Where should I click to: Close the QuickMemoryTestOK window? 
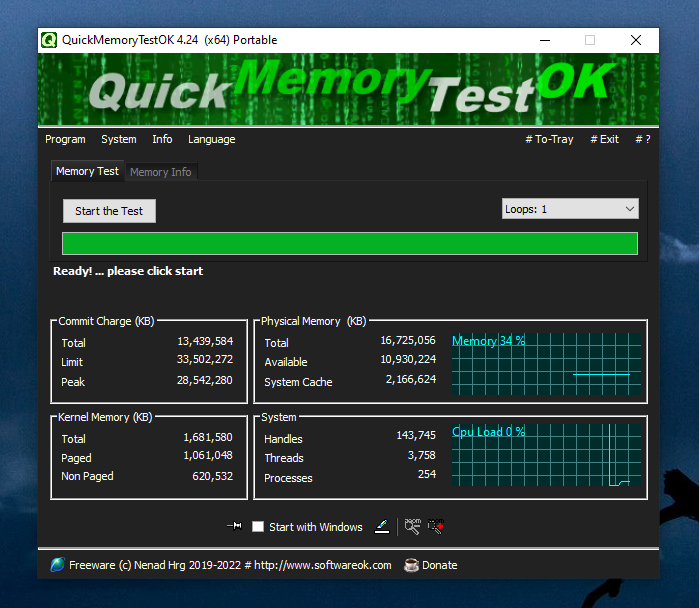[x=636, y=40]
